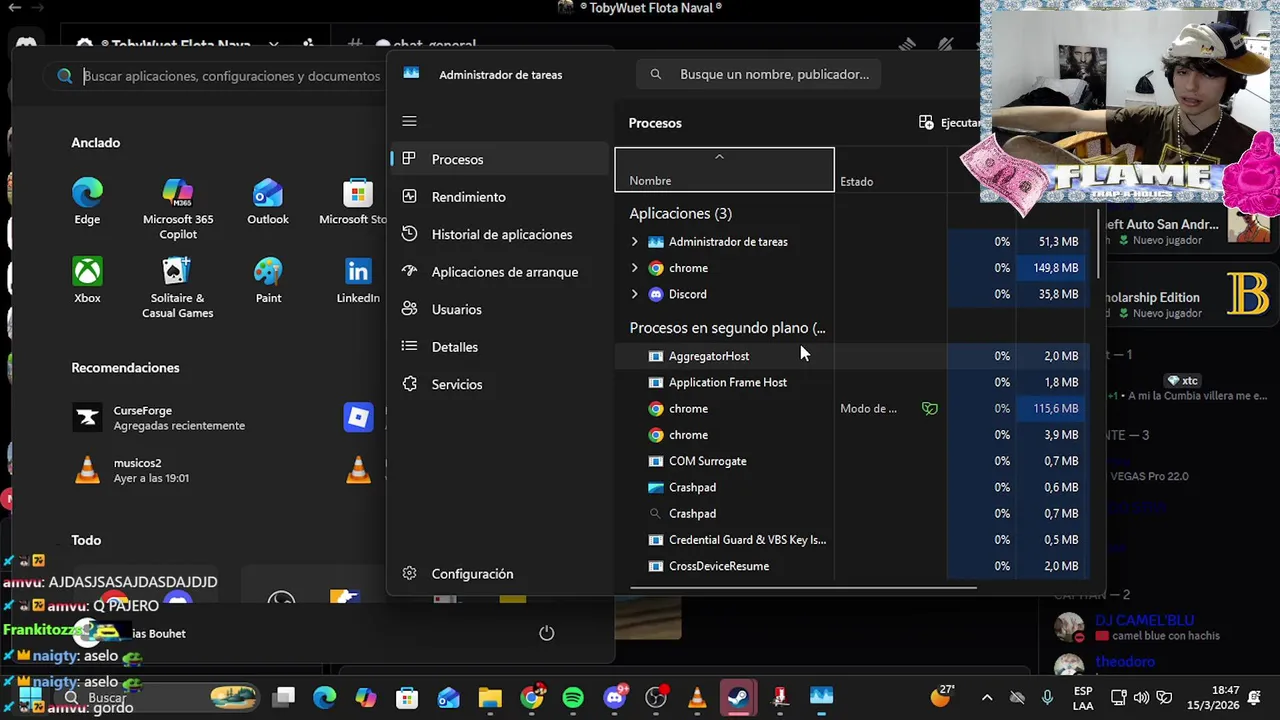The height and width of the screenshot is (720, 1280).
Task: Select the CrossDeviceResume process
Action: pos(852,566)
